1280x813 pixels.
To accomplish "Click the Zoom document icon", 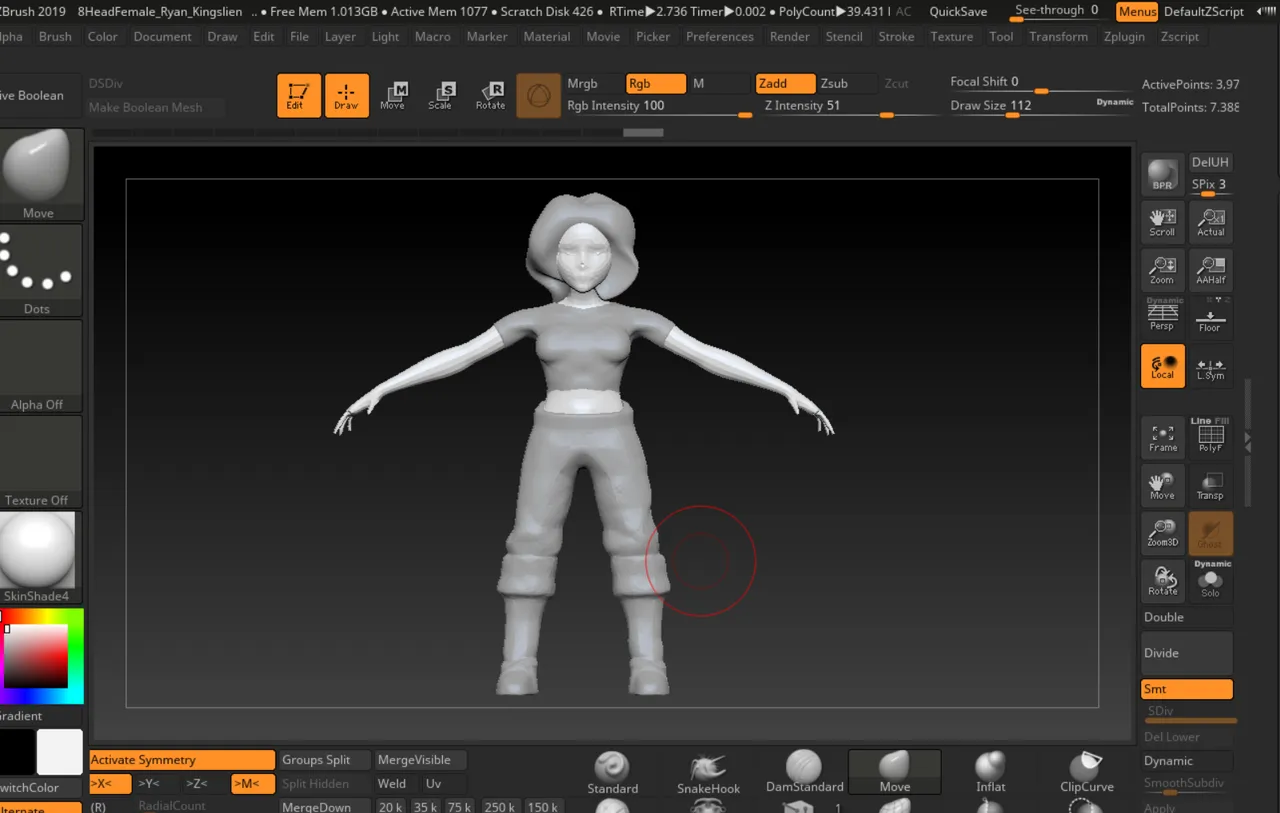I will pos(1162,270).
